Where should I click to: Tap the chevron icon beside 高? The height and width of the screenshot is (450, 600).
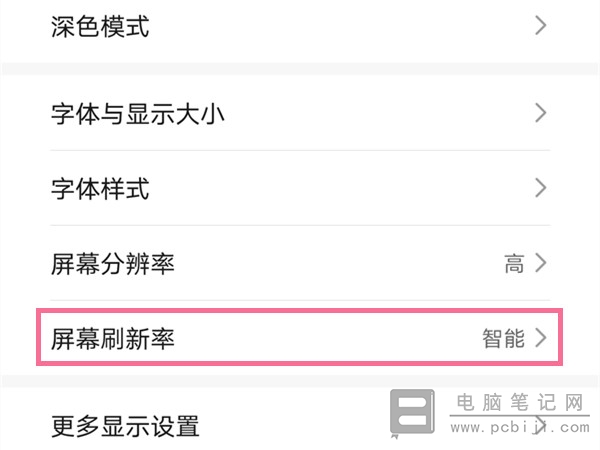pos(541,263)
